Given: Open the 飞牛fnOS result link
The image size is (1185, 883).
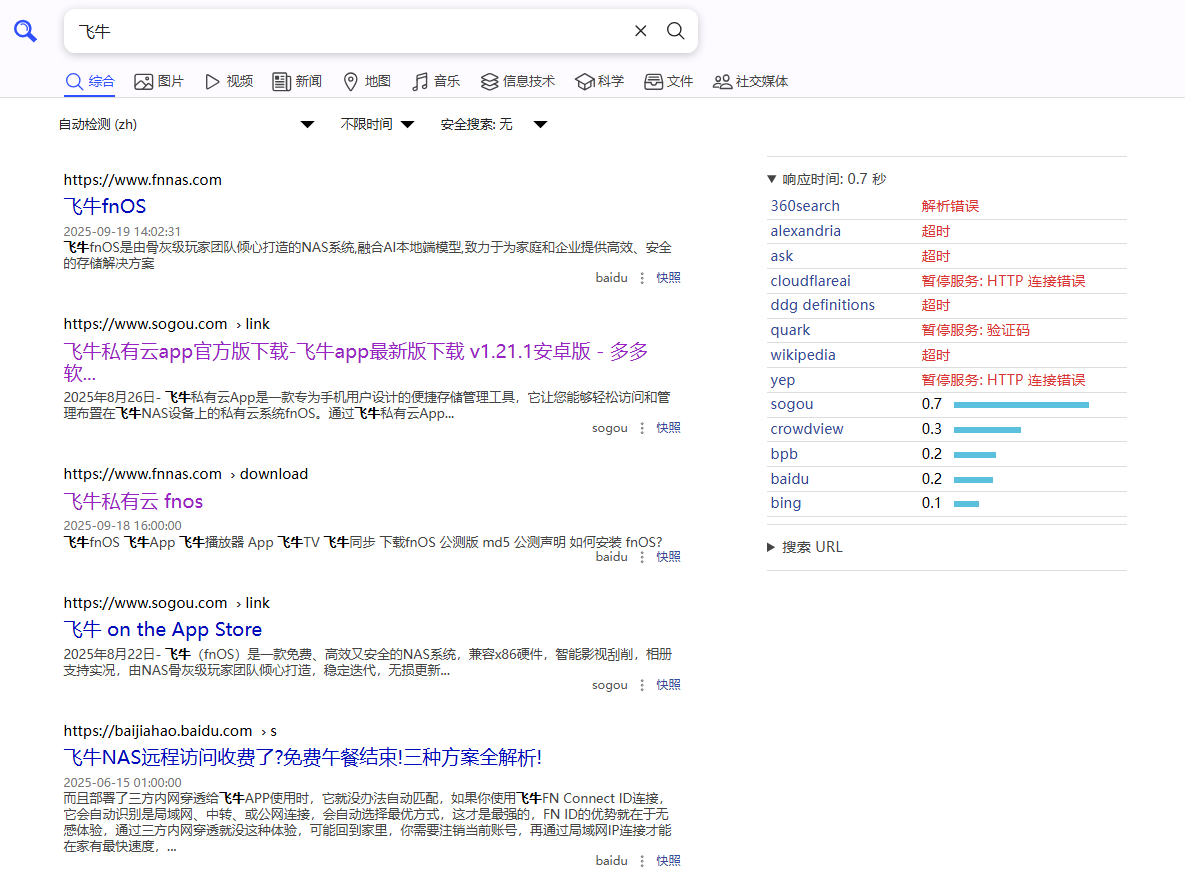Looking at the screenshot, I should [x=105, y=206].
